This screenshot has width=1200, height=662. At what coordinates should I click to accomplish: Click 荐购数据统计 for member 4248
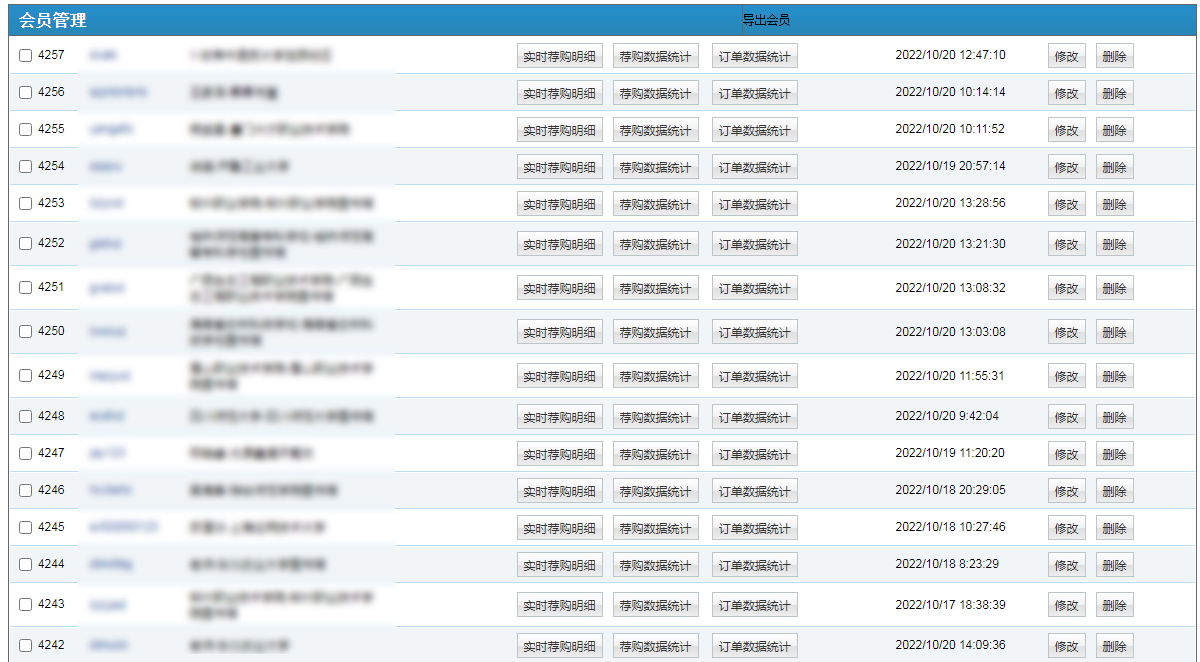click(x=655, y=418)
